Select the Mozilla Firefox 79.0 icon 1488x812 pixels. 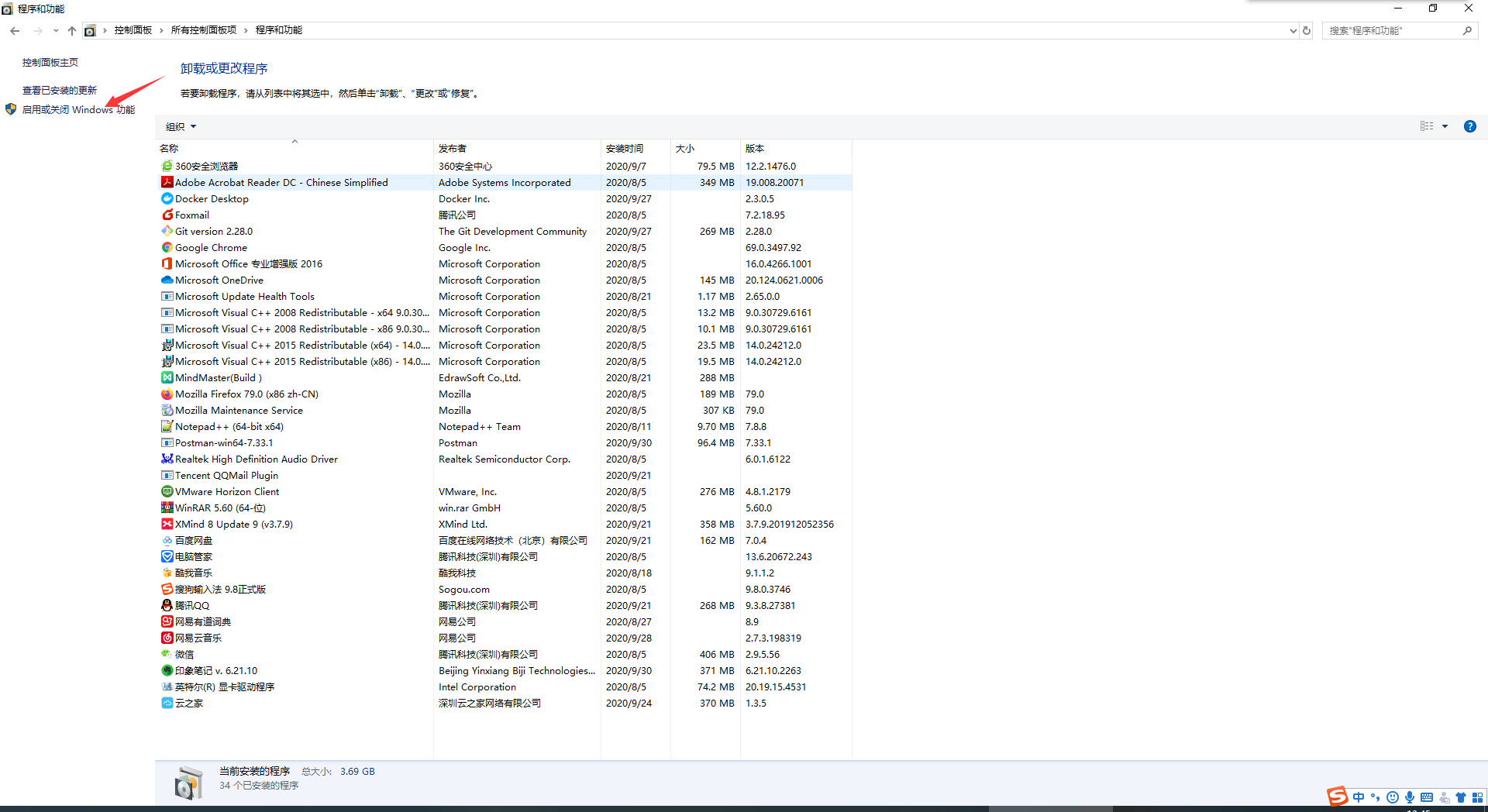[x=167, y=394]
